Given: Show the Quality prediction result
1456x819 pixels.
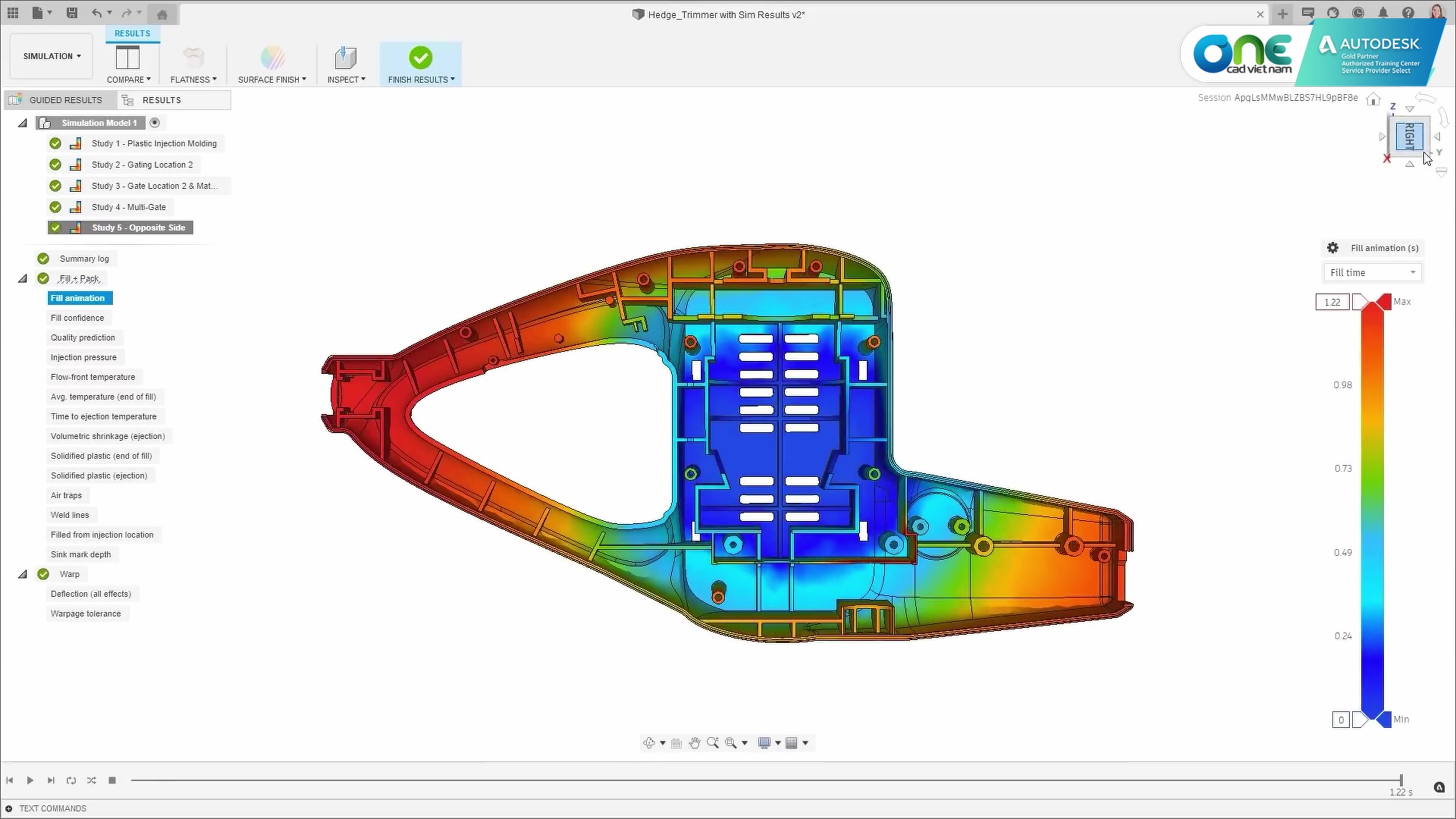Looking at the screenshot, I should tap(83, 337).
